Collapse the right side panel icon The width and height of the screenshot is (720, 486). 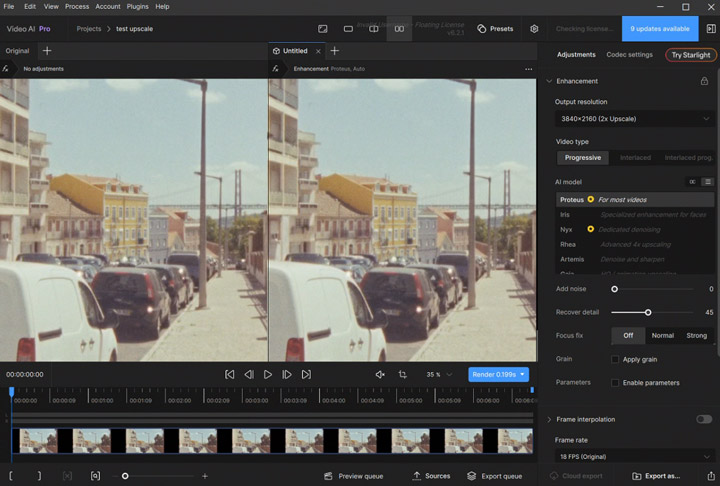[x=711, y=29]
